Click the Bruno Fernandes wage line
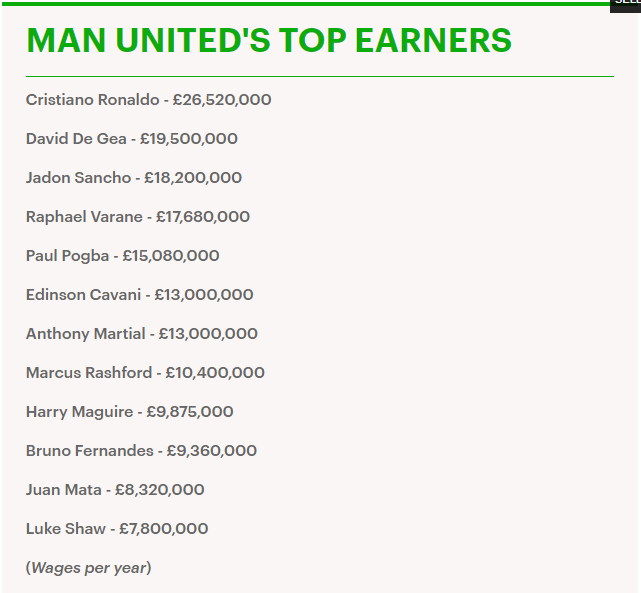 [141, 451]
